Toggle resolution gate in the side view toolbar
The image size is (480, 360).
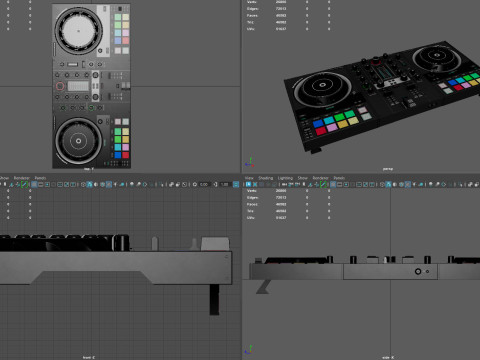[x=346, y=184]
